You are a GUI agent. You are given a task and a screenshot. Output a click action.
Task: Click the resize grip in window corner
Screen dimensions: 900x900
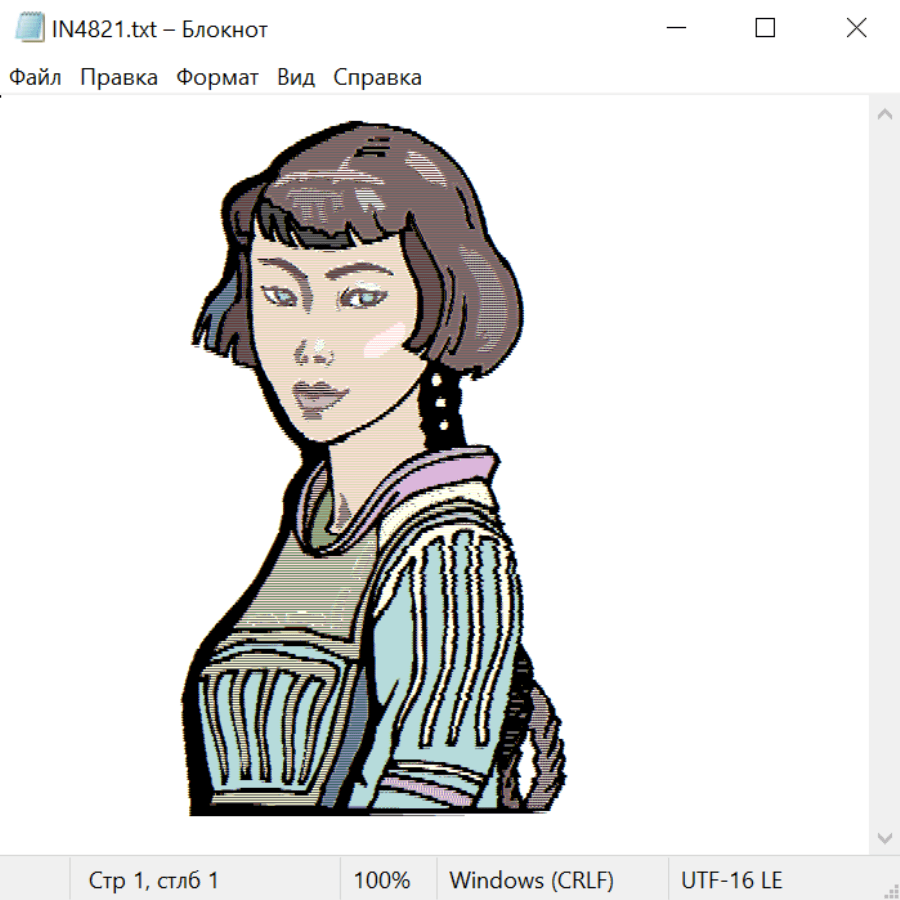pyautogui.click(x=890, y=890)
